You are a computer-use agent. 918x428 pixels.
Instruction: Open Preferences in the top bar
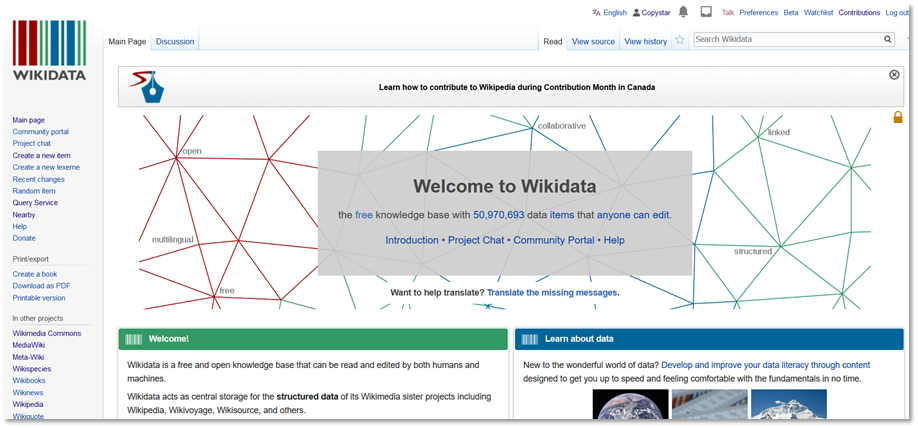click(759, 12)
